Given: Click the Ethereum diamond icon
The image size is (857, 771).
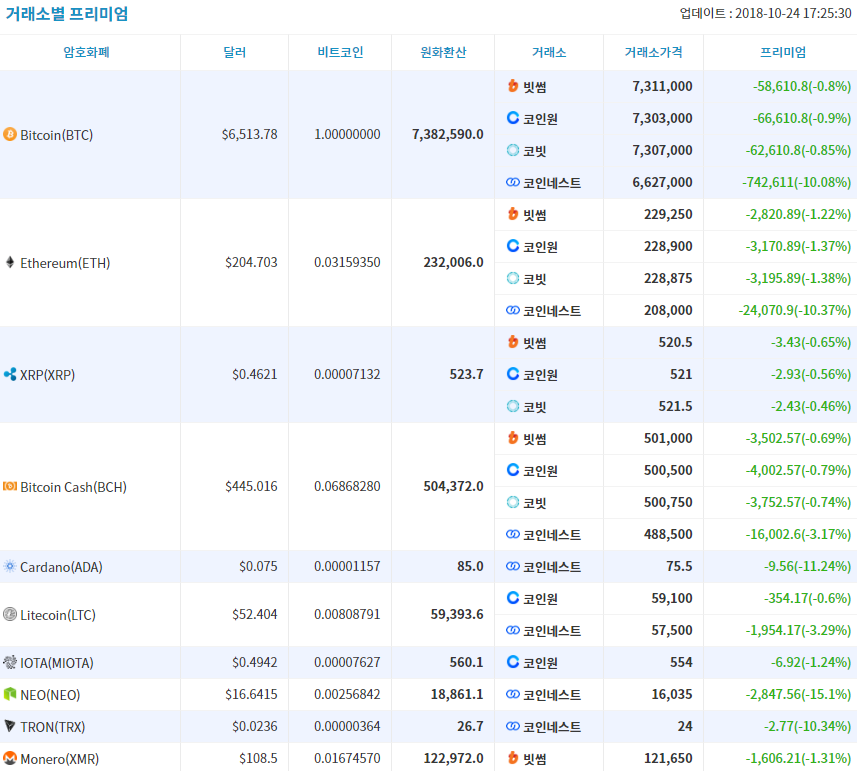Looking at the screenshot, I should [10, 262].
